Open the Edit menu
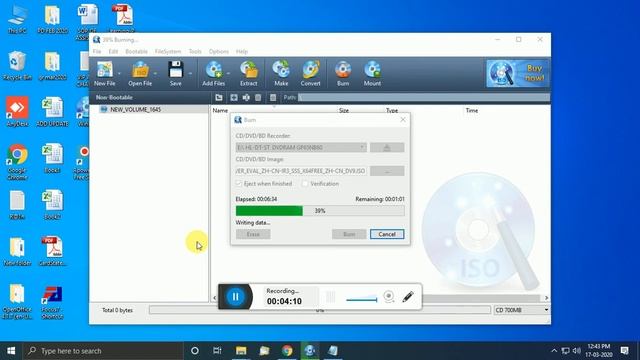Screen dimensions: 640x360 [x=113, y=51]
